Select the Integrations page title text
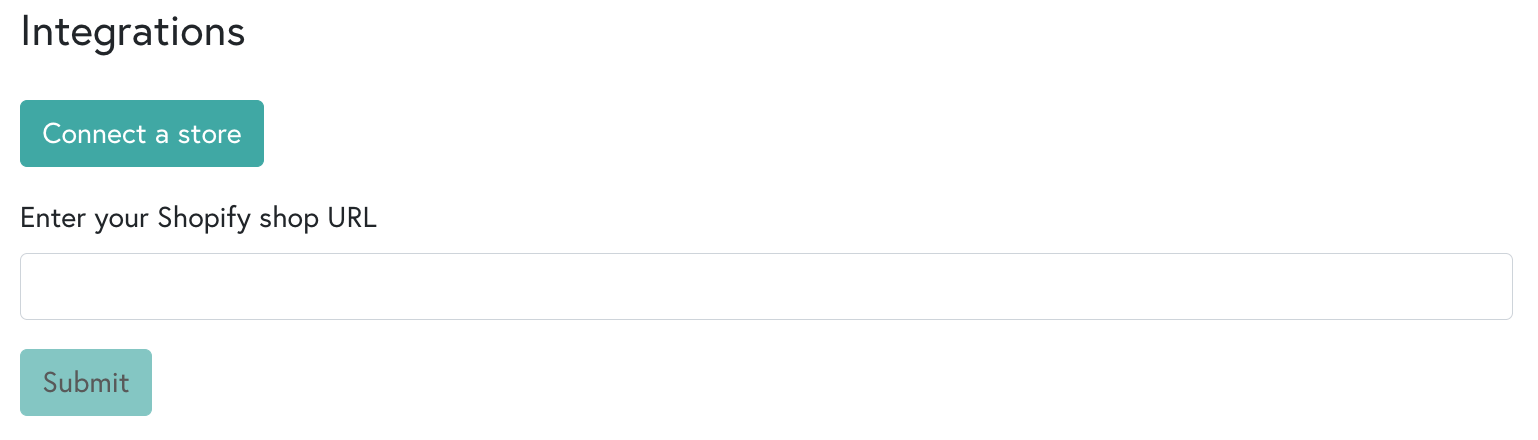Viewport: 1538px width, 440px height. tap(133, 31)
